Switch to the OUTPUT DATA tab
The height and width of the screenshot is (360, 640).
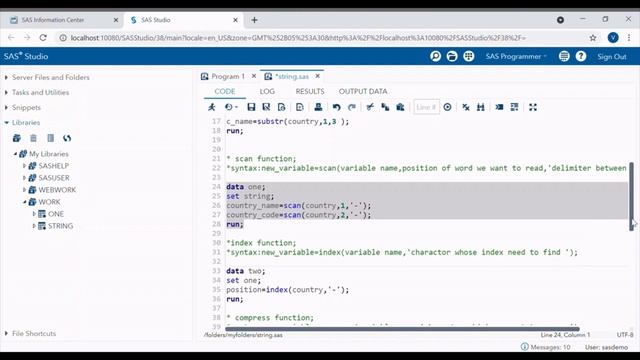point(363,91)
